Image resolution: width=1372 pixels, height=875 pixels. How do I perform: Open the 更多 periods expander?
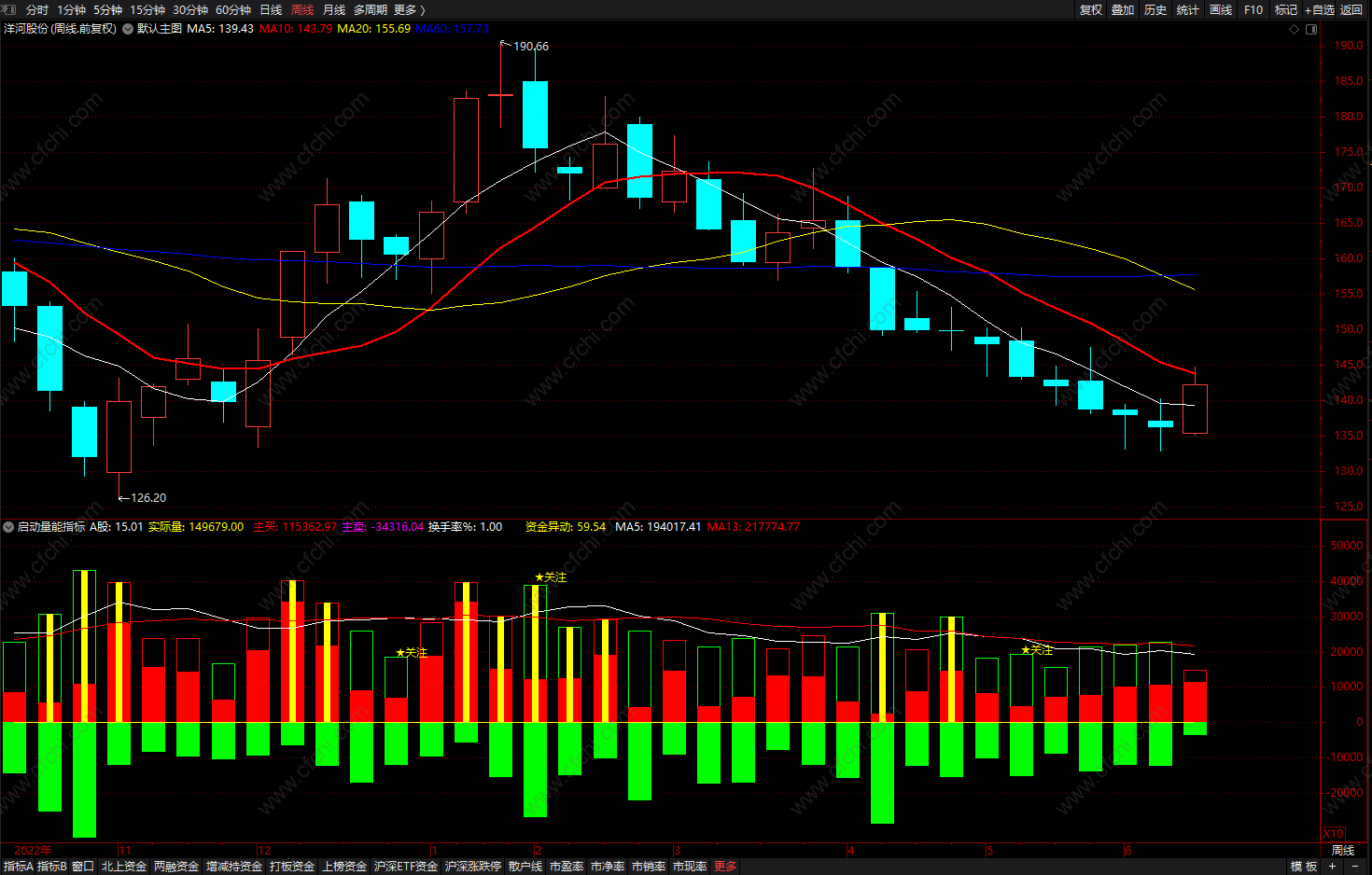pos(410,9)
